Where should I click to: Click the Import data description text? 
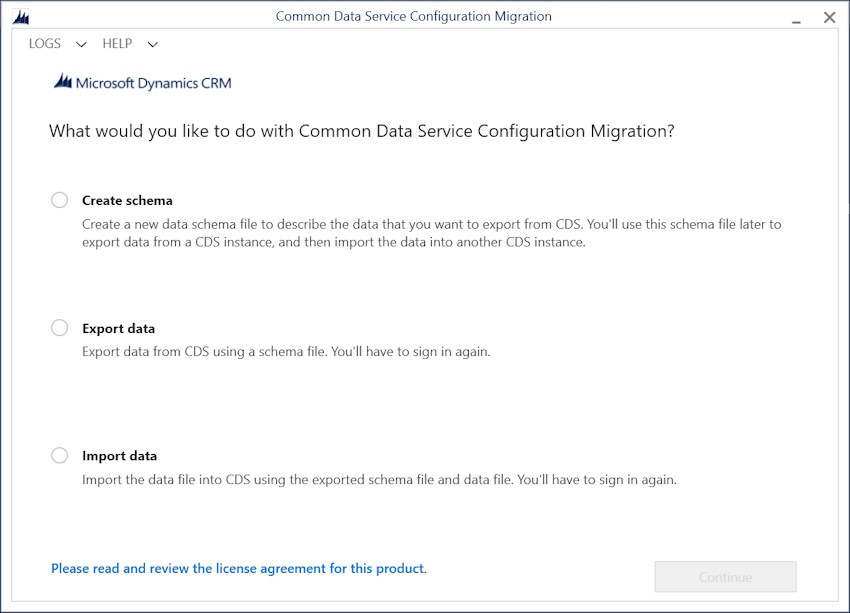coord(379,480)
